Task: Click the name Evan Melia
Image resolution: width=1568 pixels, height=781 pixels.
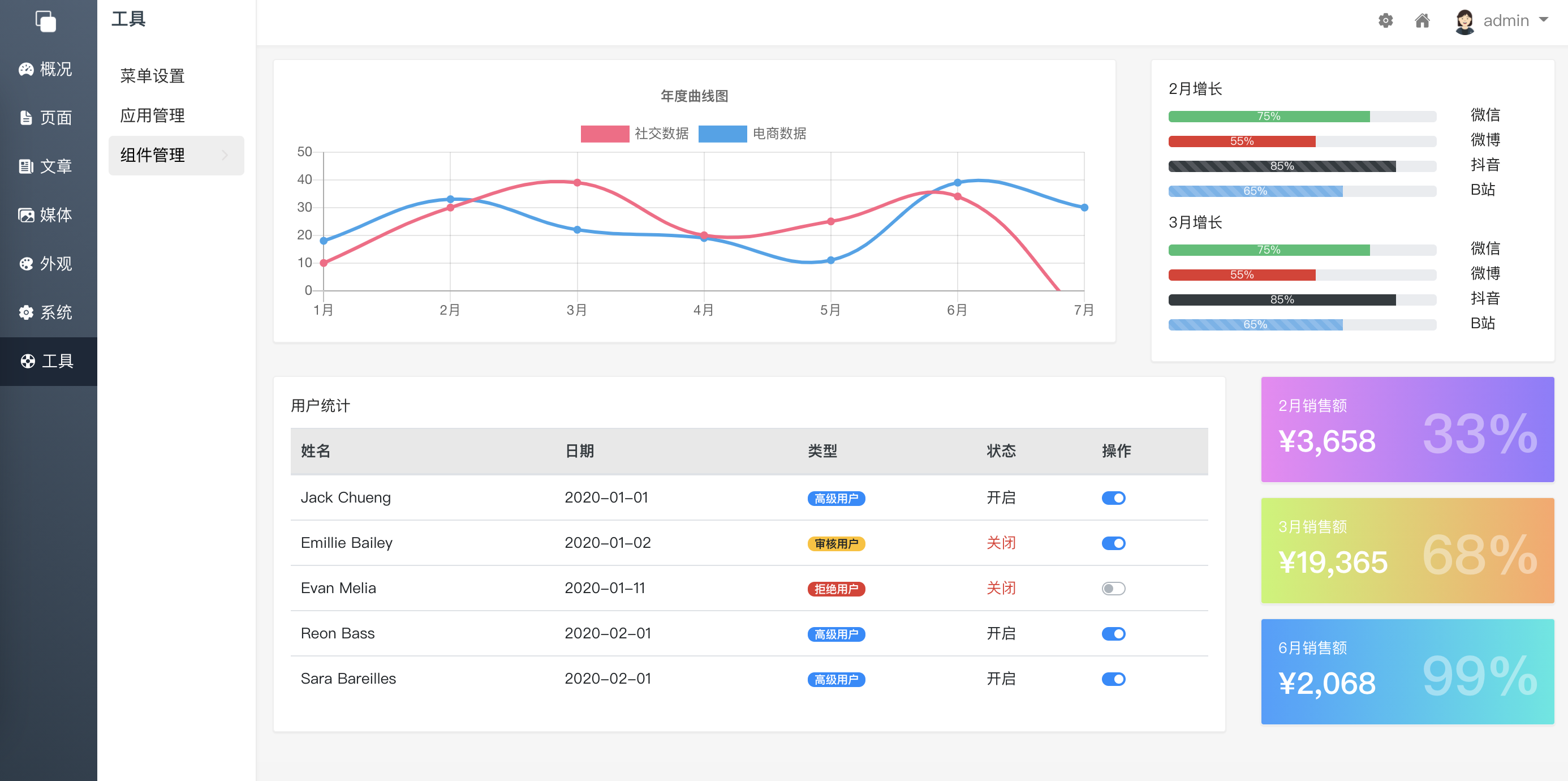Action: pyautogui.click(x=338, y=589)
